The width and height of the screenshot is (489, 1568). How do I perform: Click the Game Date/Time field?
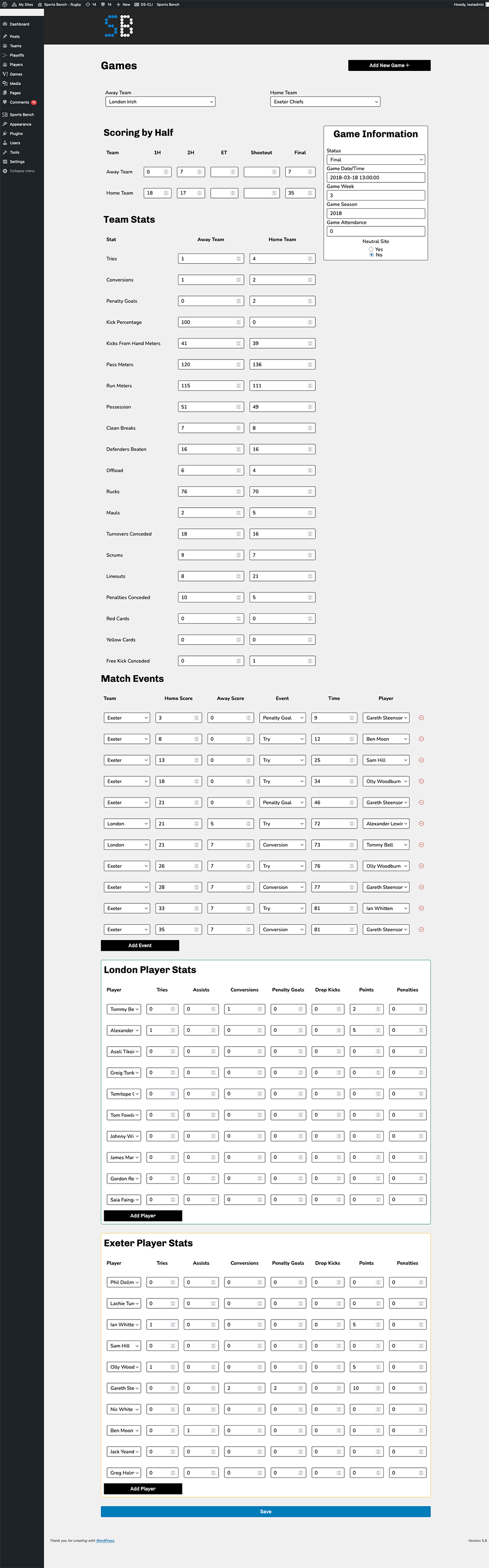coord(376,178)
